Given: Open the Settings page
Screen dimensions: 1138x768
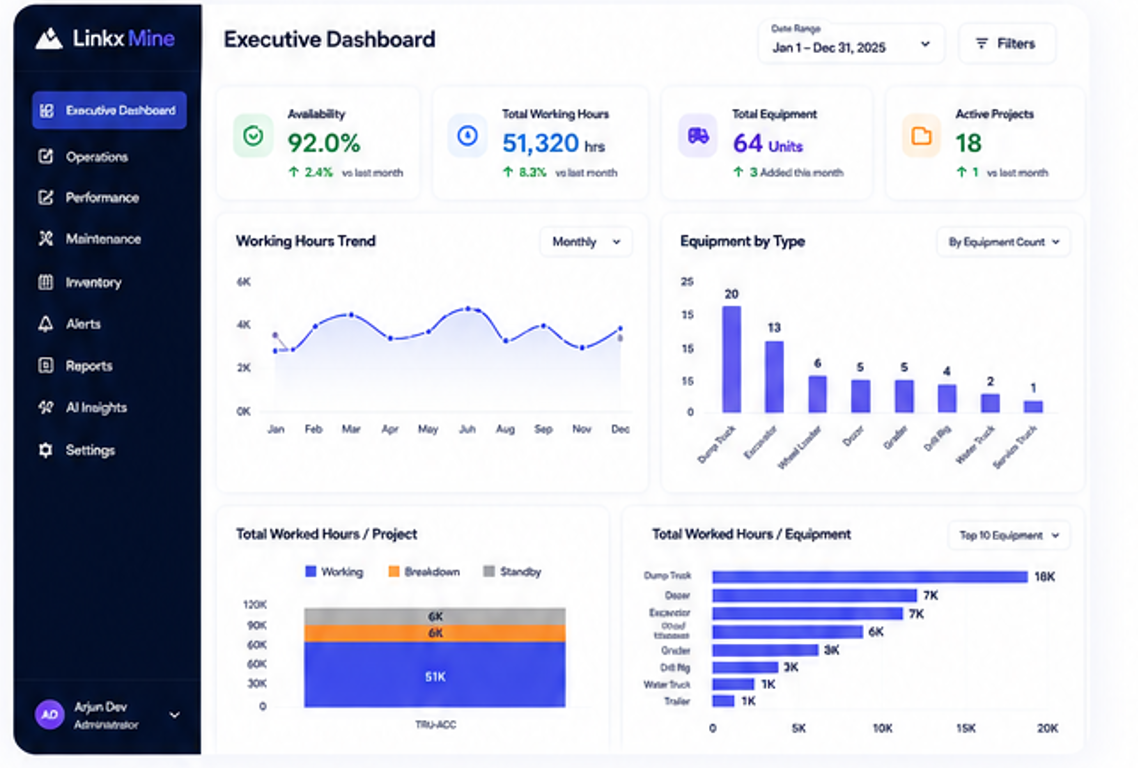Looking at the screenshot, I should (x=90, y=450).
